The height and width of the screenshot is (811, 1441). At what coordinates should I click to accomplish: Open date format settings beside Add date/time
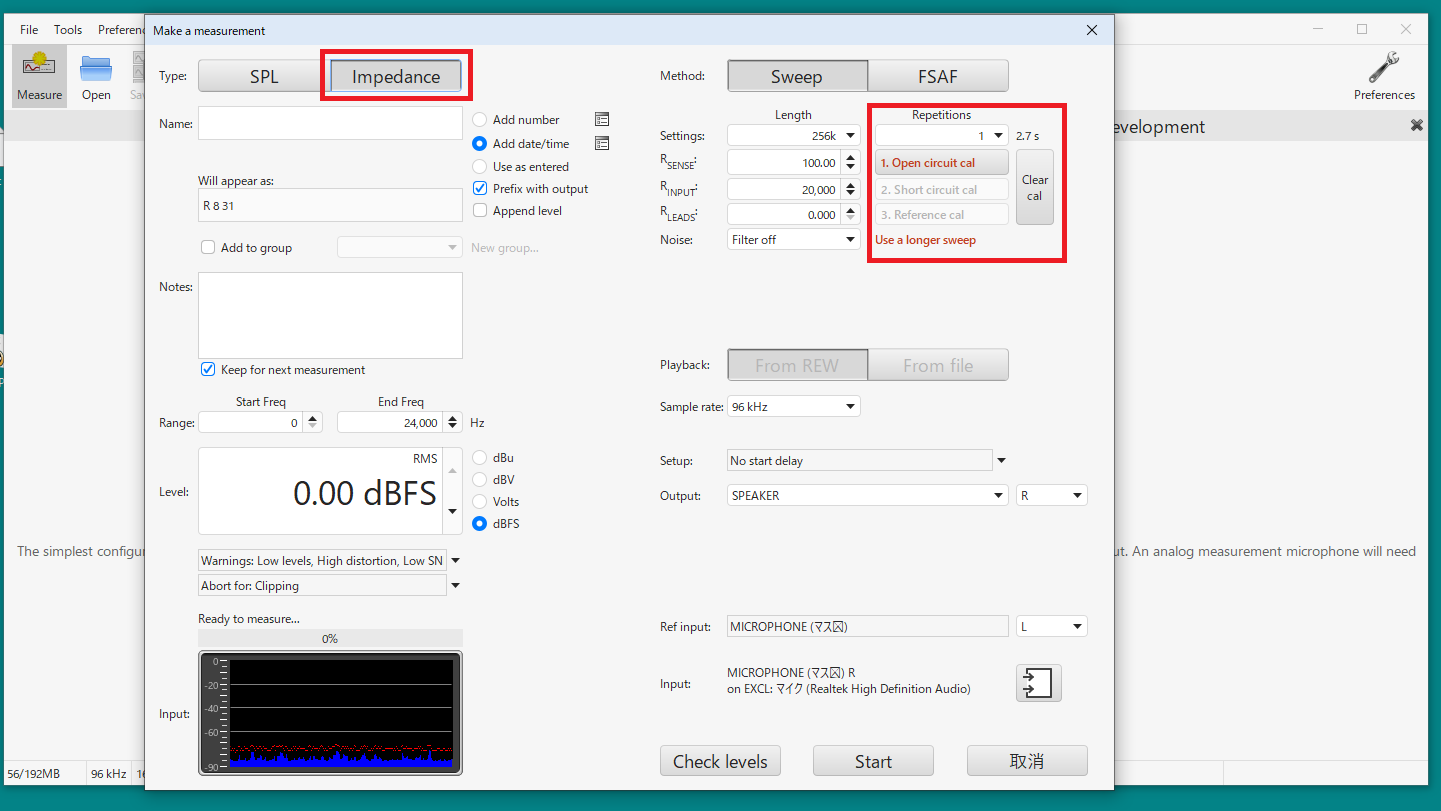[602, 143]
